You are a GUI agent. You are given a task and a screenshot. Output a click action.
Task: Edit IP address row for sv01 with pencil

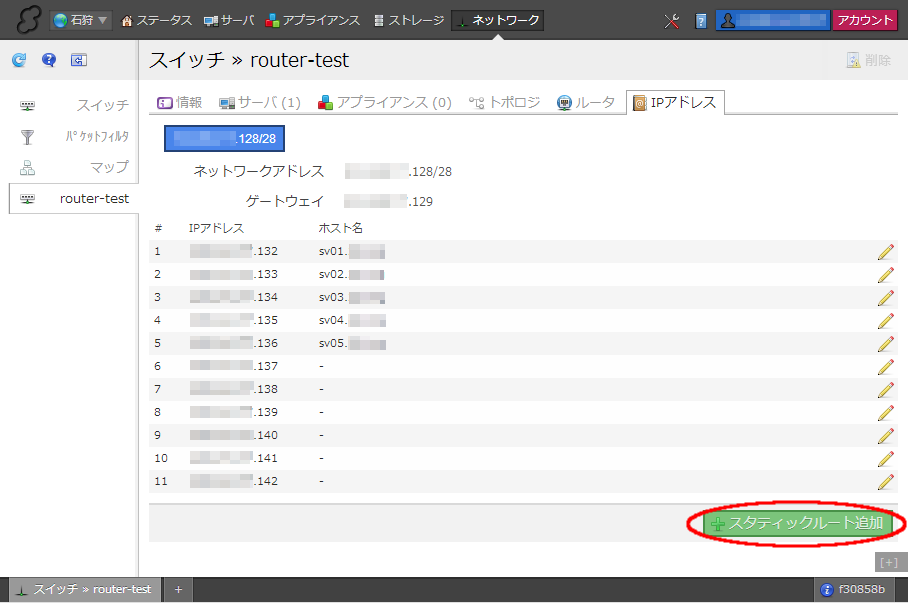point(885,251)
